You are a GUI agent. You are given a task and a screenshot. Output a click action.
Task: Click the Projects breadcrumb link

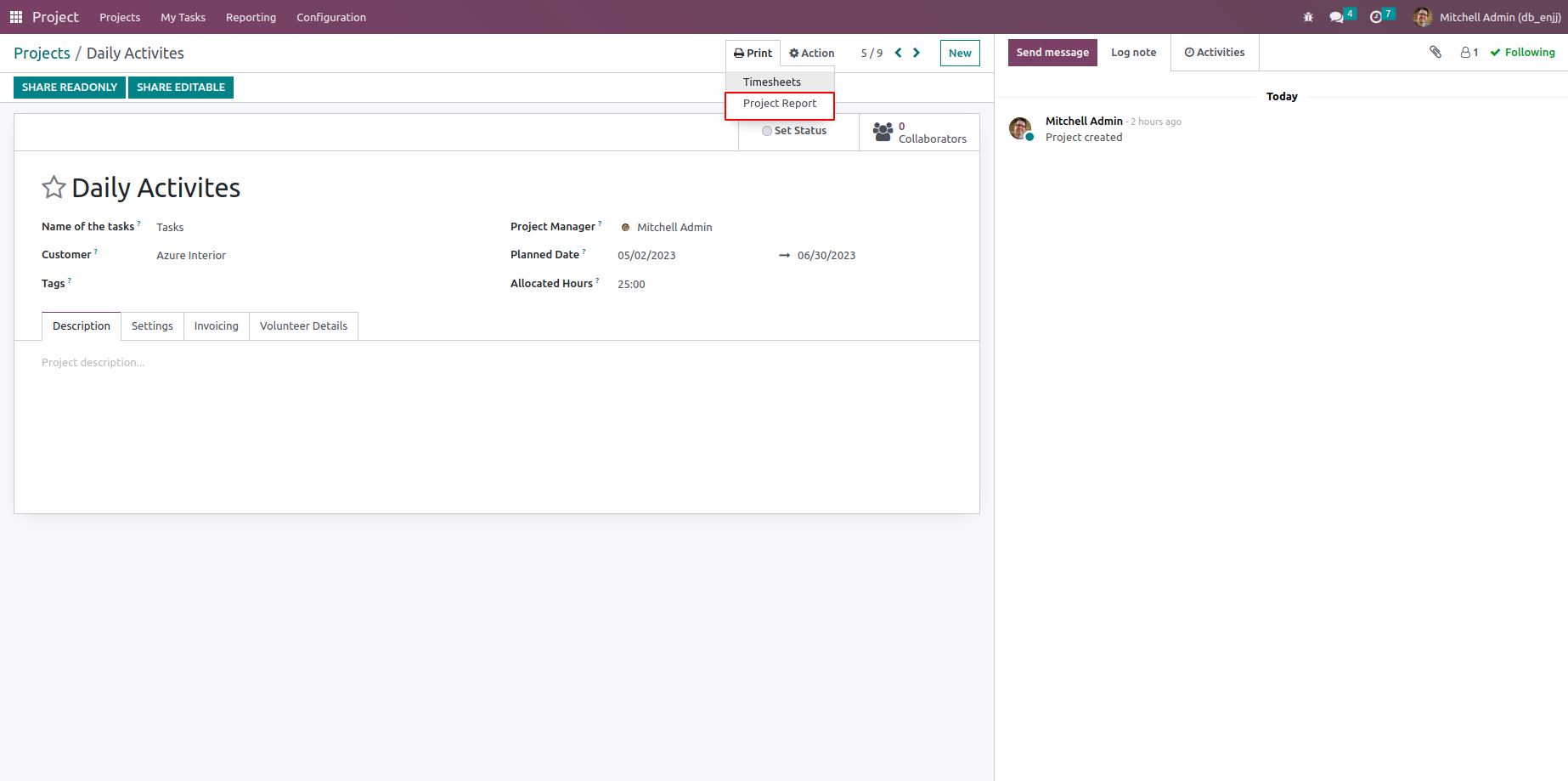pyautogui.click(x=42, y=53)
